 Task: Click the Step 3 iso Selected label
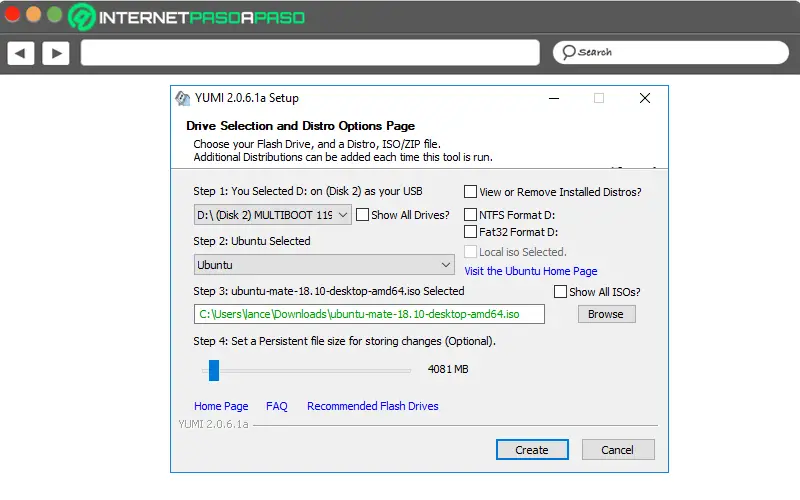point(329,291)
